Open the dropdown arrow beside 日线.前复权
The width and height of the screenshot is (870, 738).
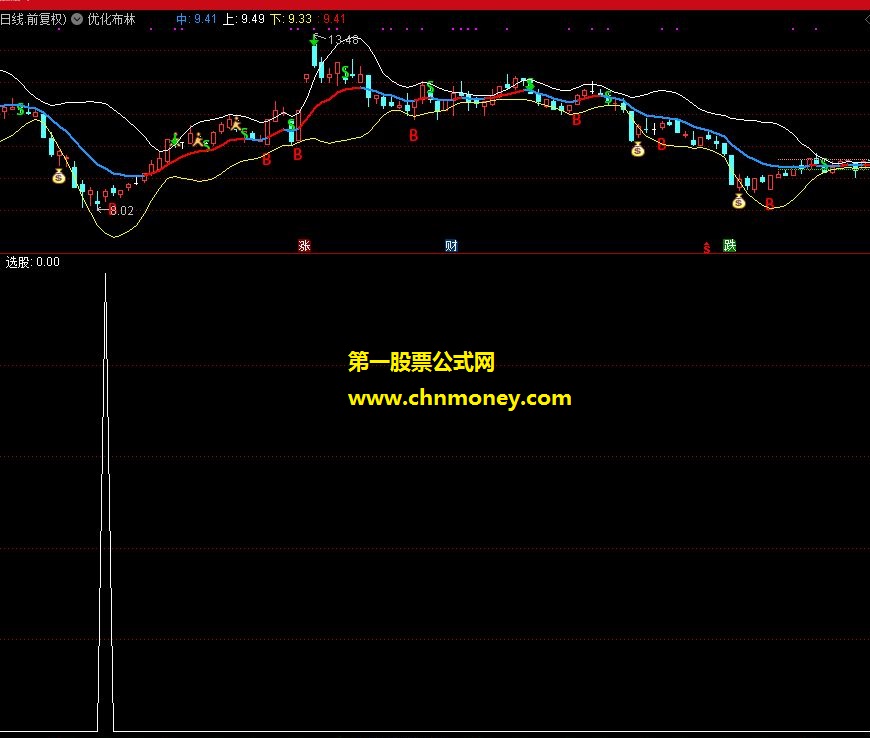pos(77,19)
